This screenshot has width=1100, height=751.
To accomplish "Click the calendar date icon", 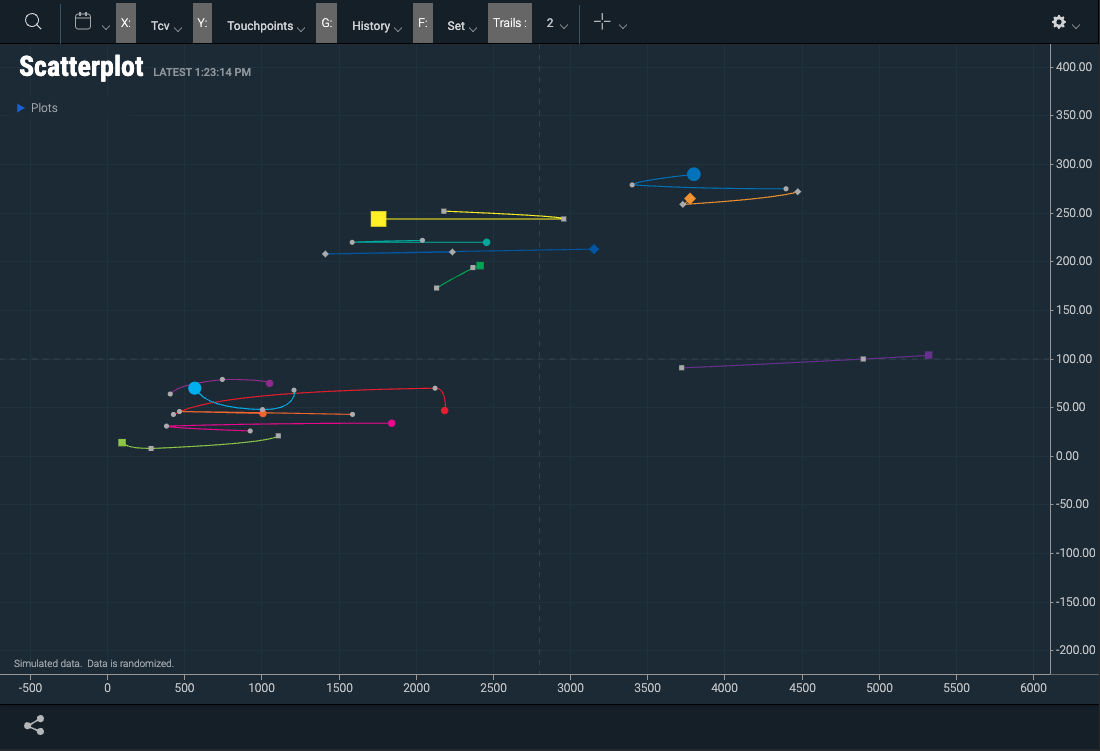I will tap(85, 22).
